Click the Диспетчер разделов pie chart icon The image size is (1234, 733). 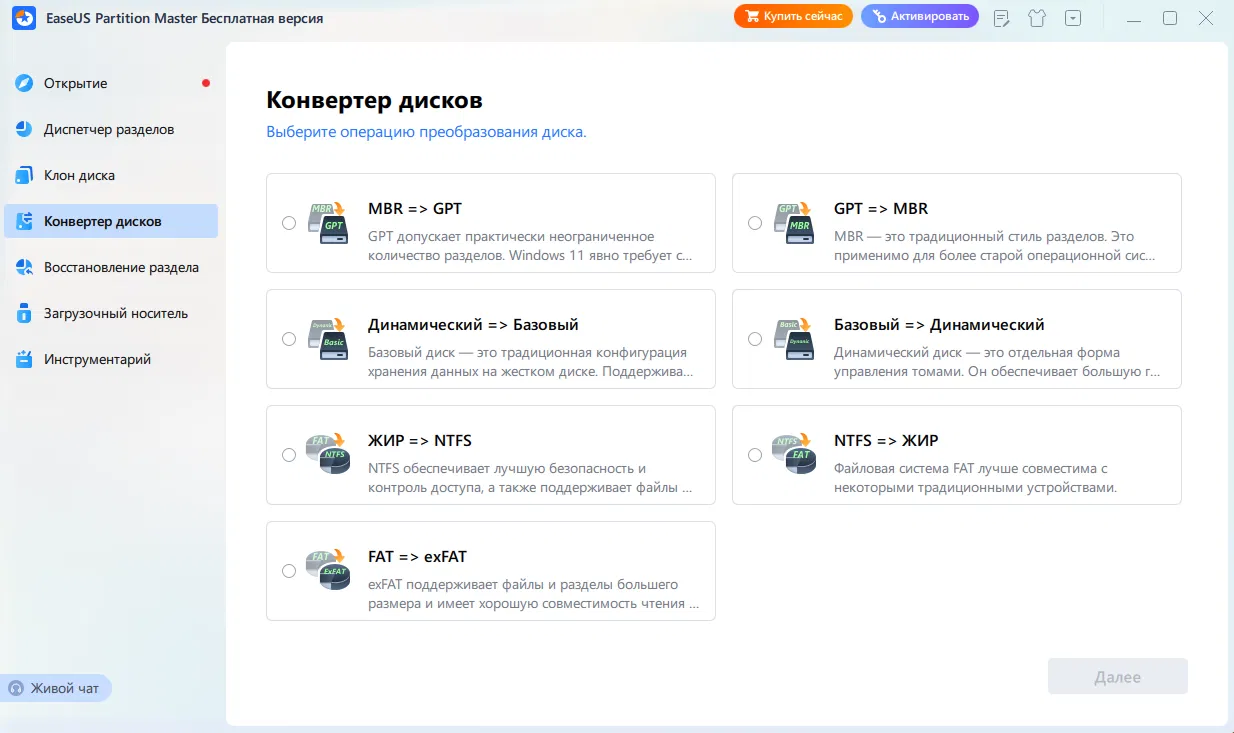(x=25, y=129)
